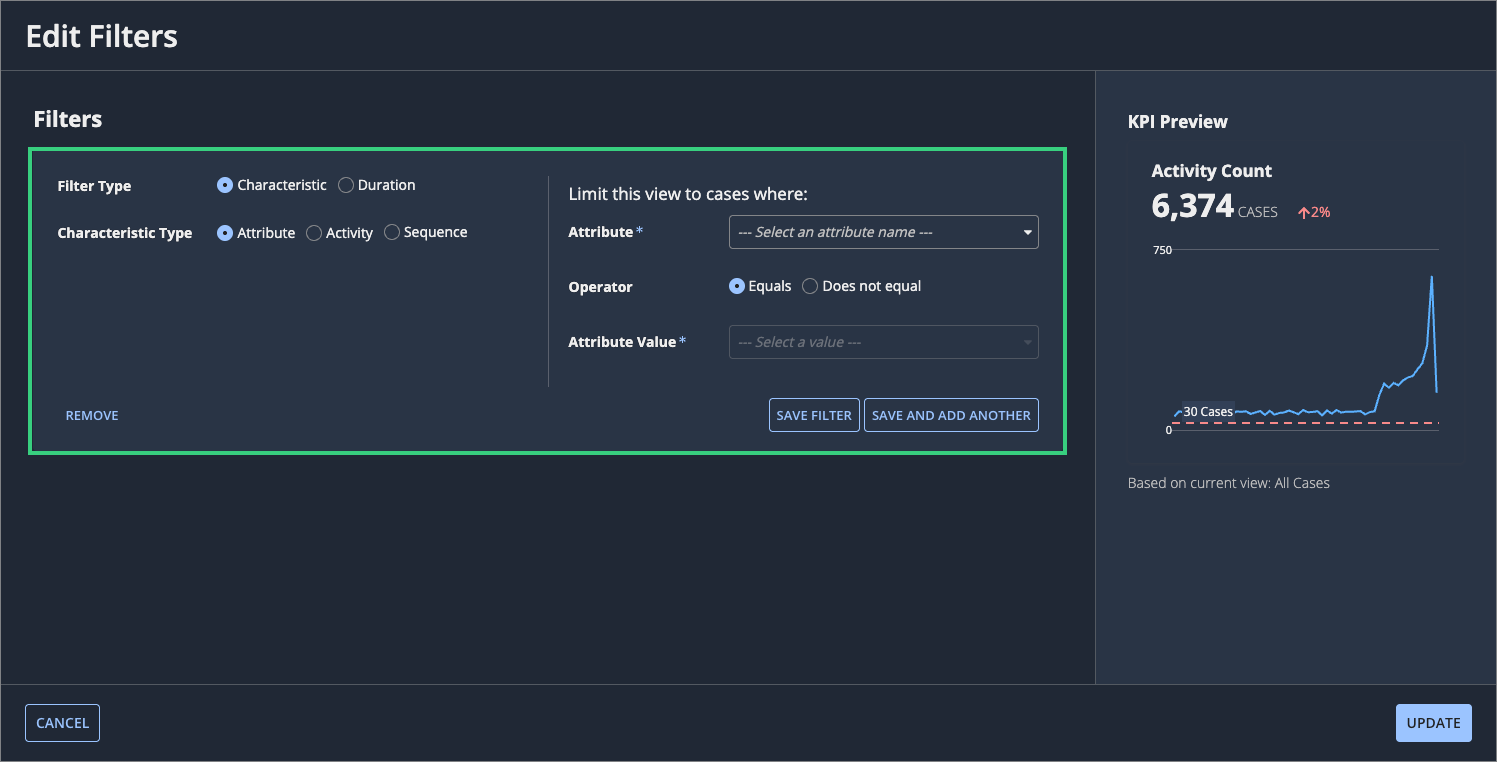Click the Edit Filters dialog title

coord(102,37)
